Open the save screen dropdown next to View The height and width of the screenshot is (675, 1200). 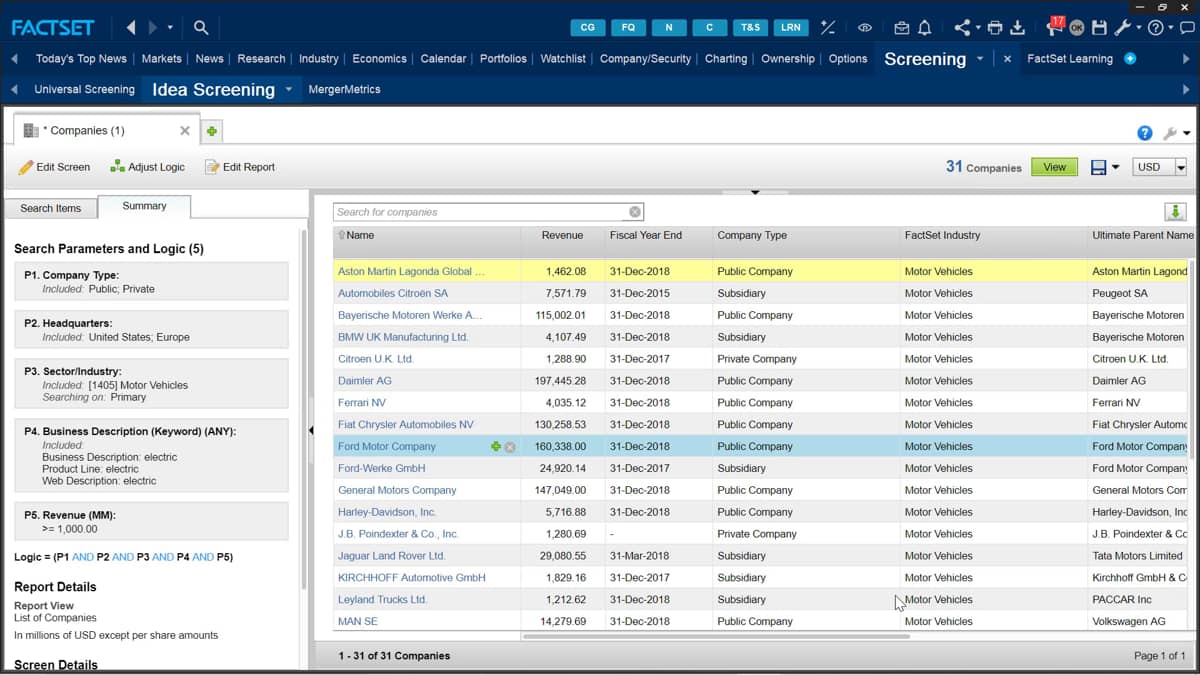(x=1116, y=167)
